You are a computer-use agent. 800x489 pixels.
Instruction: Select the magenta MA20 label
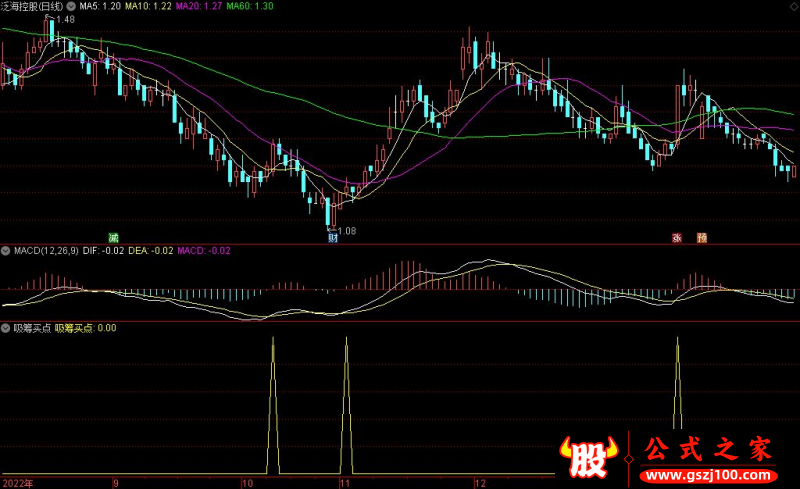point(199,6)
